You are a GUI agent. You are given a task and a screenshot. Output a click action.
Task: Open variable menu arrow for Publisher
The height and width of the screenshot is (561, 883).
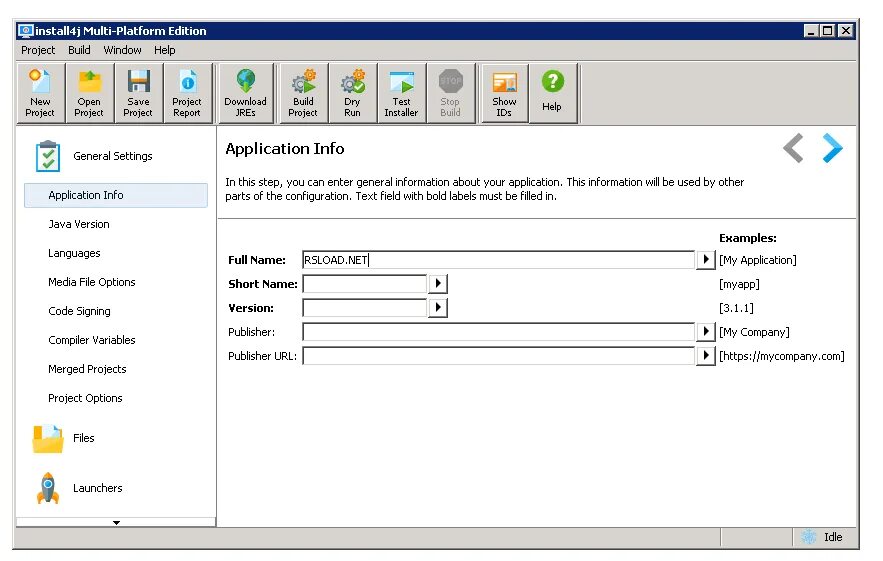[705, 332]
